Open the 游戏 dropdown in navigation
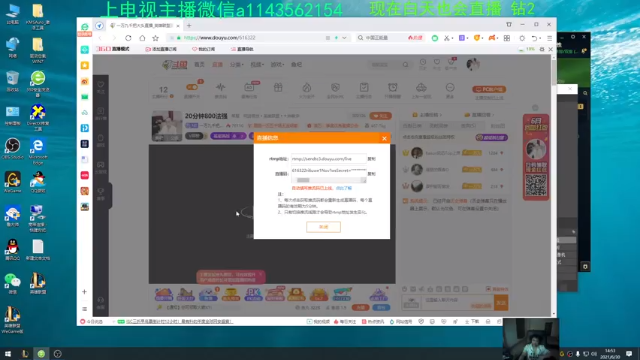640x360 pixels. [277, 64]
